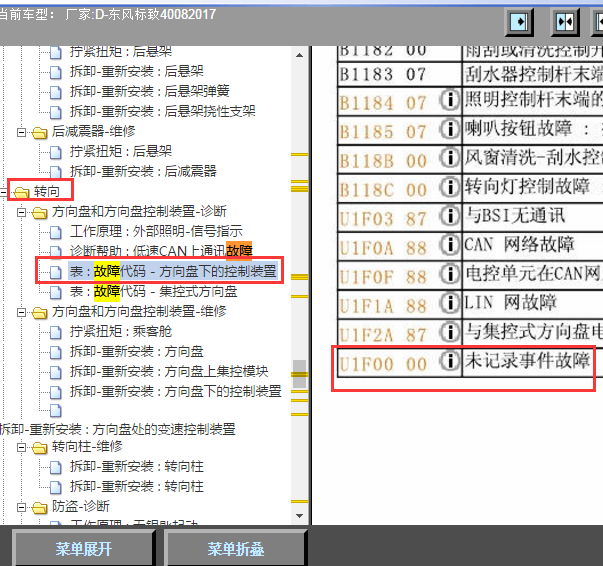Screen dimensions: 603x566
Task: Click folder icon of 转向
Action: click(x=22, y=192)
